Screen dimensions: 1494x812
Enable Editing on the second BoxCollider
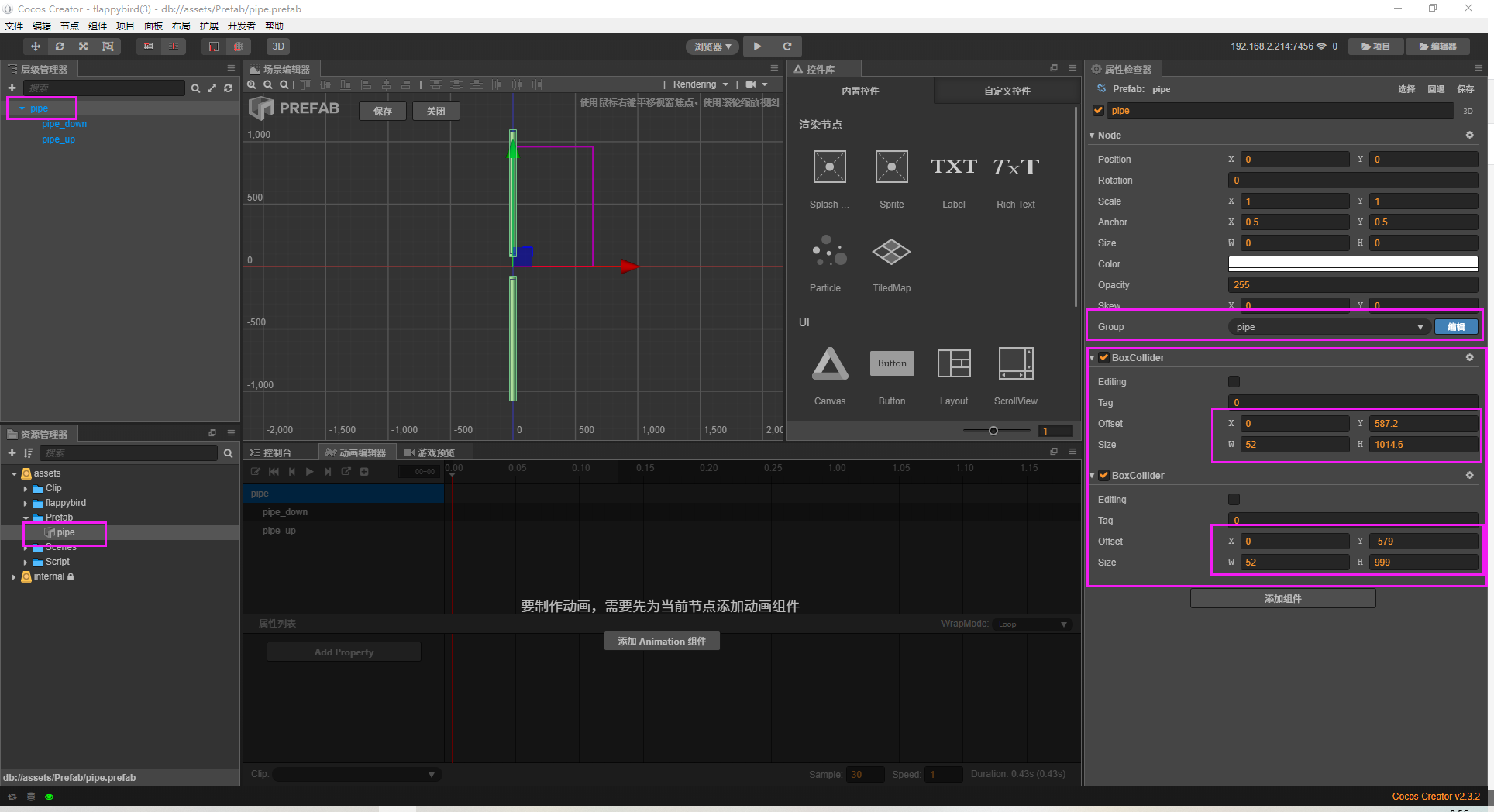coord(1234,500)
